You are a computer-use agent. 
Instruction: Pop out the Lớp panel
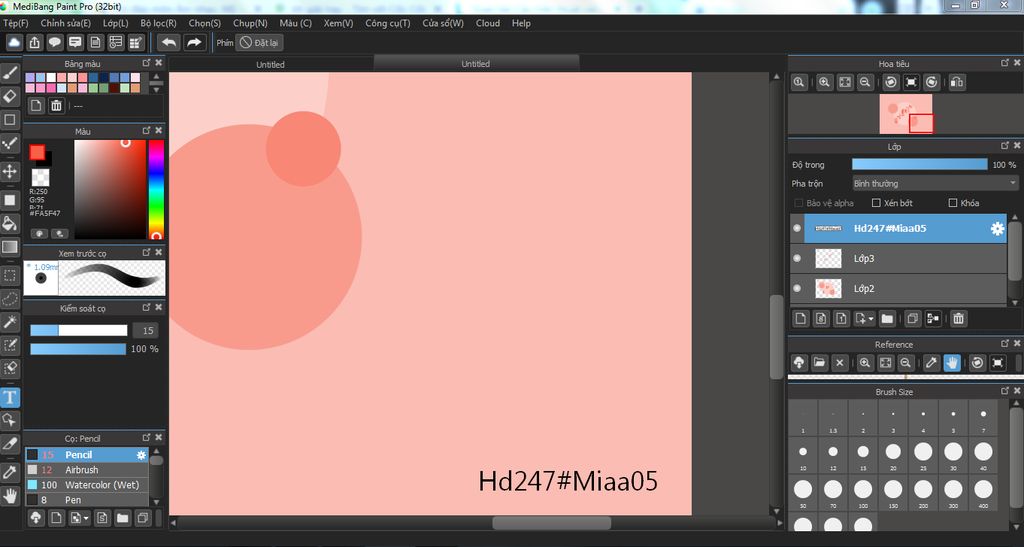1005,146
